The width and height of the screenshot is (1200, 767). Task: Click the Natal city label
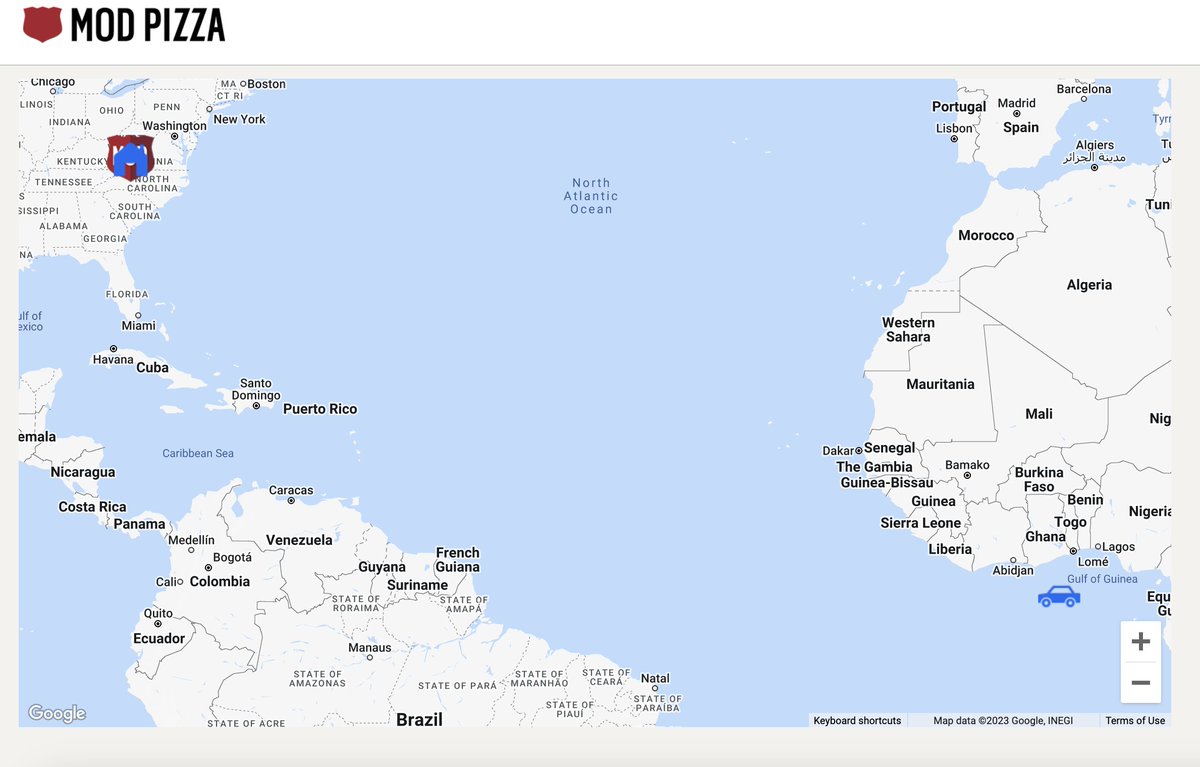pyautogui.click(x=655, y=678)
